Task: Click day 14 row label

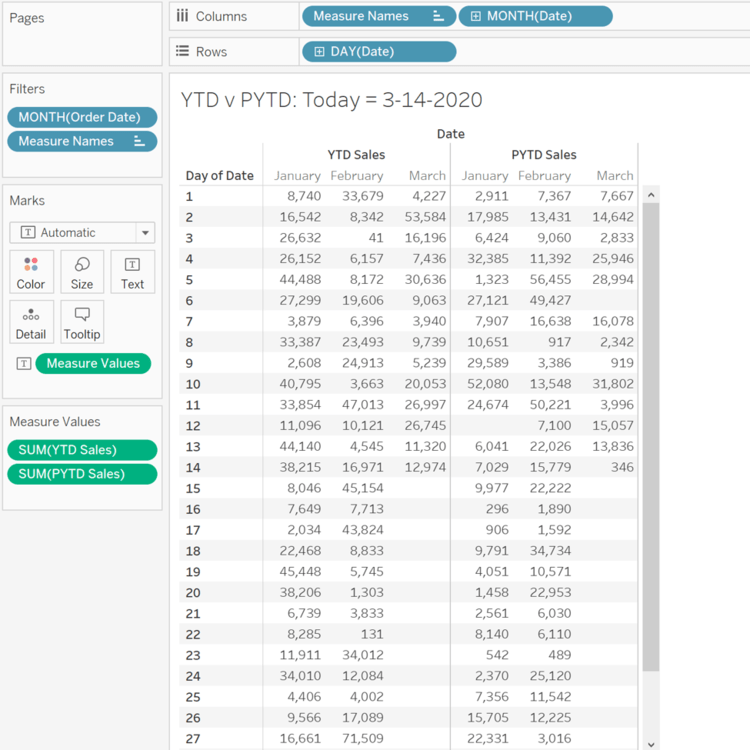Action: 193,468
